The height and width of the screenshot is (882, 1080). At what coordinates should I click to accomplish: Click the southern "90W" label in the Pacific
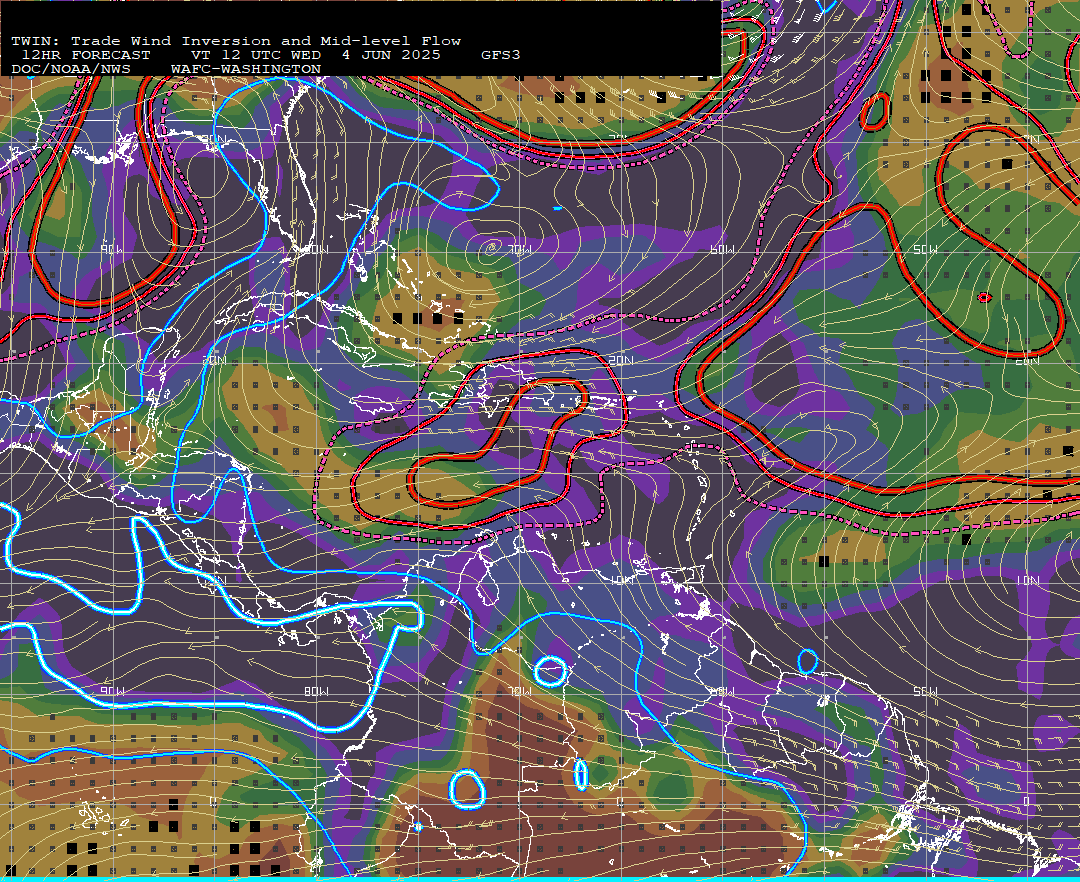[112, 691]
